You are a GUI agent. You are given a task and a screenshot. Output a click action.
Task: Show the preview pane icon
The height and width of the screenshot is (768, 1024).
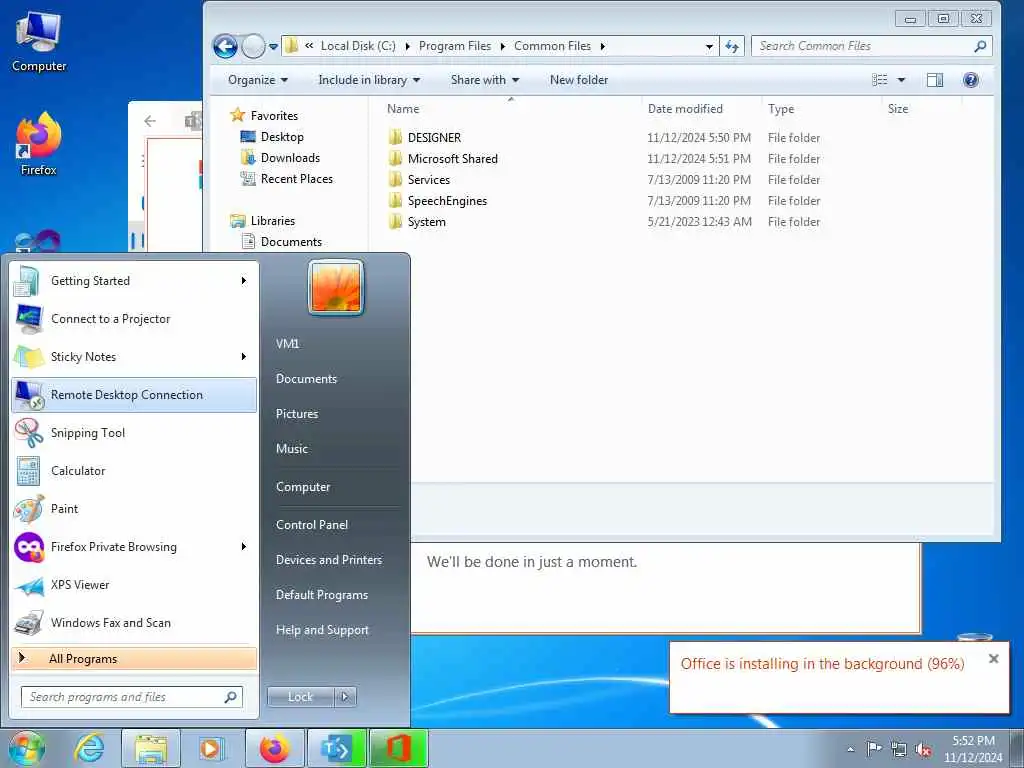click(935, 80)
